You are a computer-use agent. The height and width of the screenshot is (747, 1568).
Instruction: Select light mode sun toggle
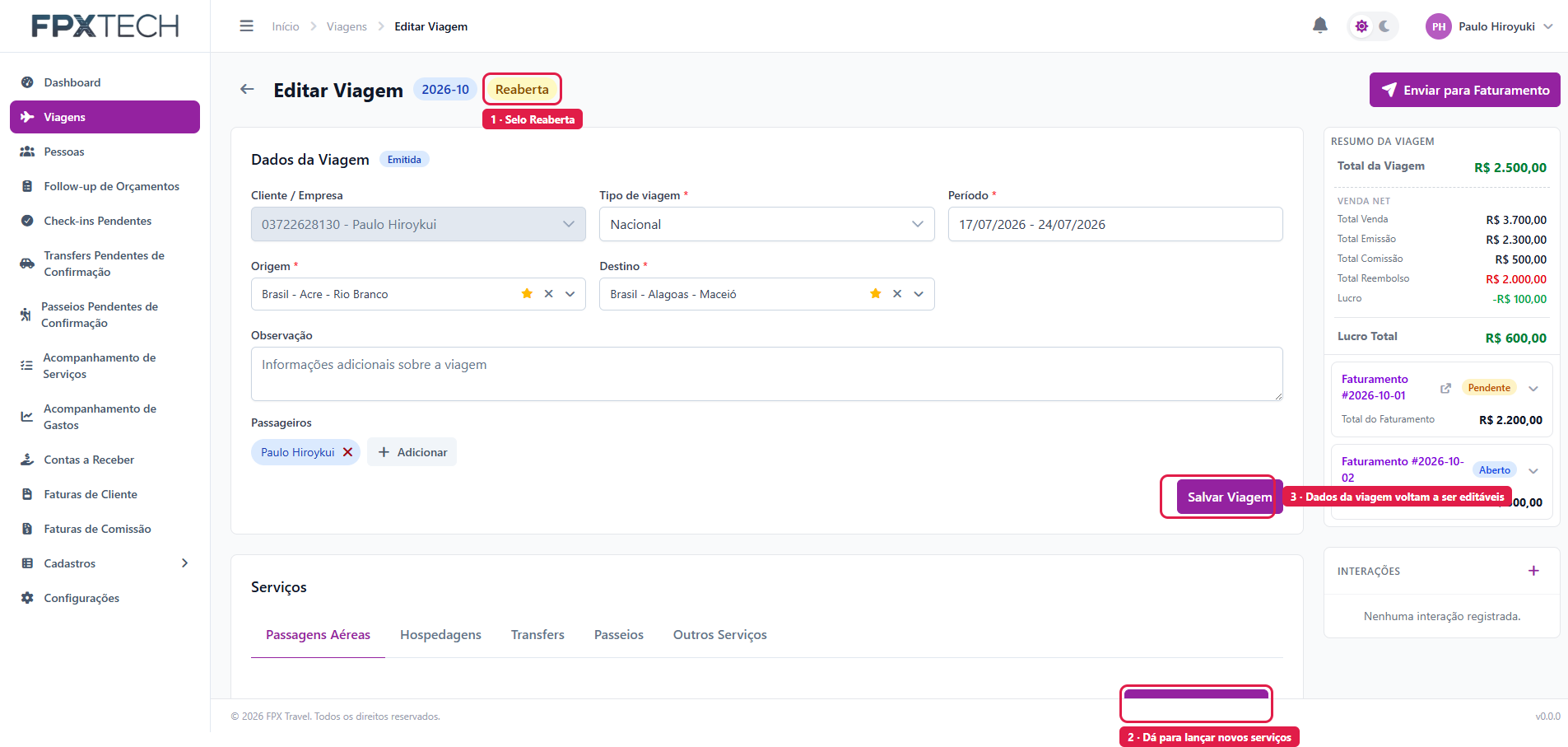[1361, 26]
